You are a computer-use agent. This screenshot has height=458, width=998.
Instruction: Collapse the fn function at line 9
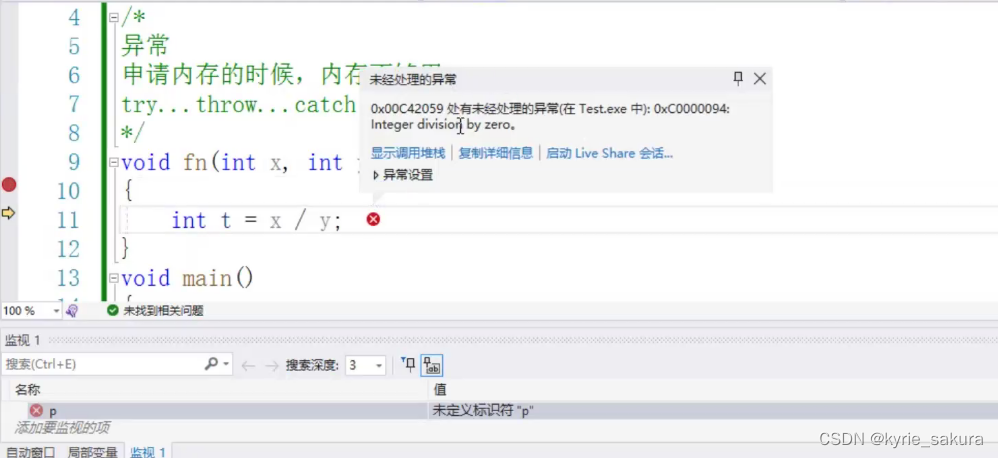pos(113,163)
